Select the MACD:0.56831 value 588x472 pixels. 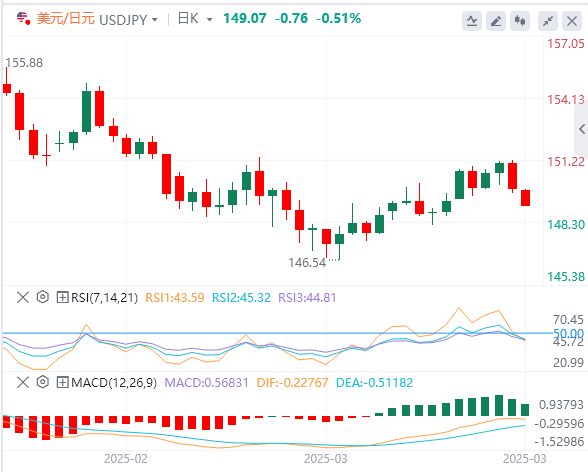click(207, 383)
